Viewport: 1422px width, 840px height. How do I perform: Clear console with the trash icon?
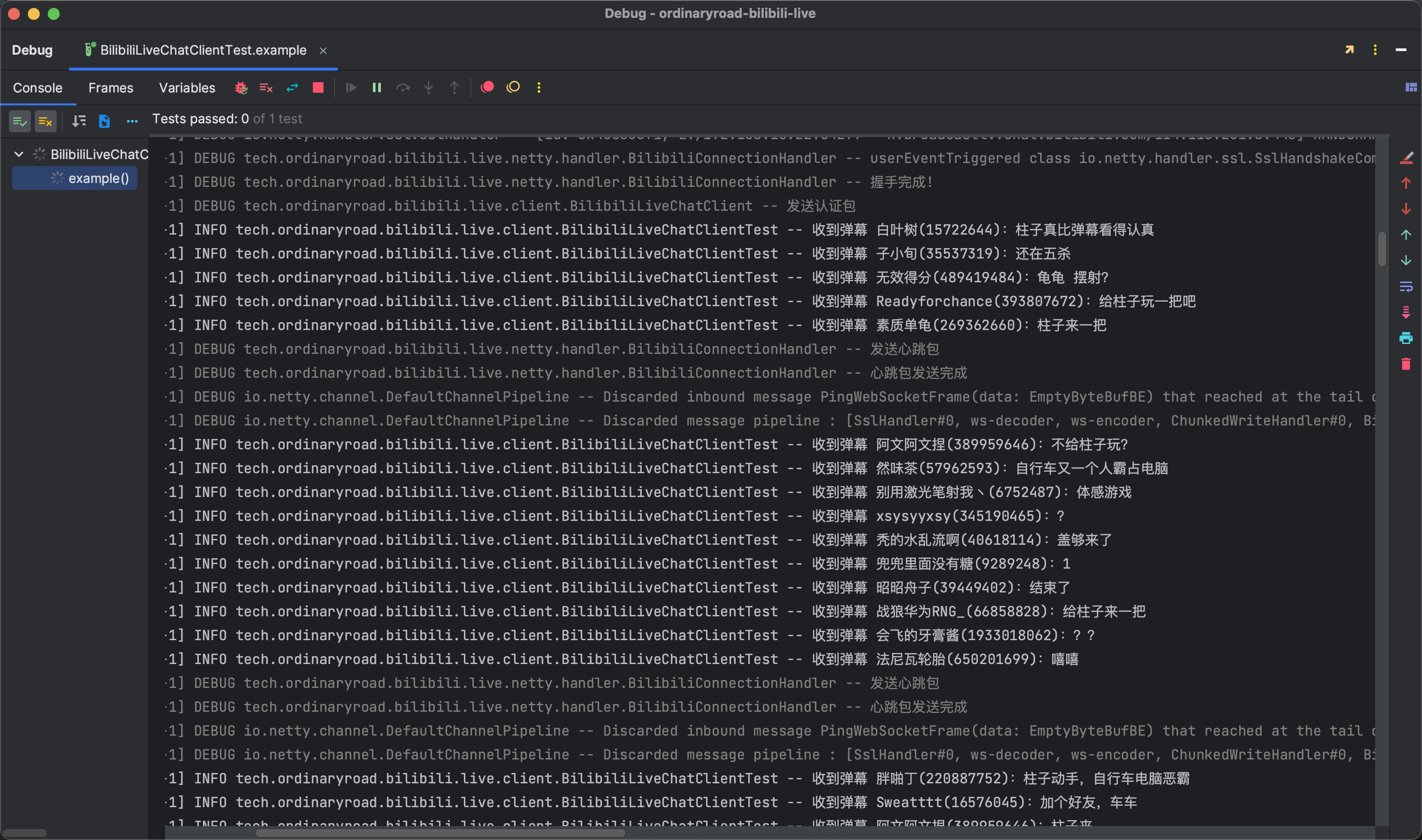tap(1406, 364)
